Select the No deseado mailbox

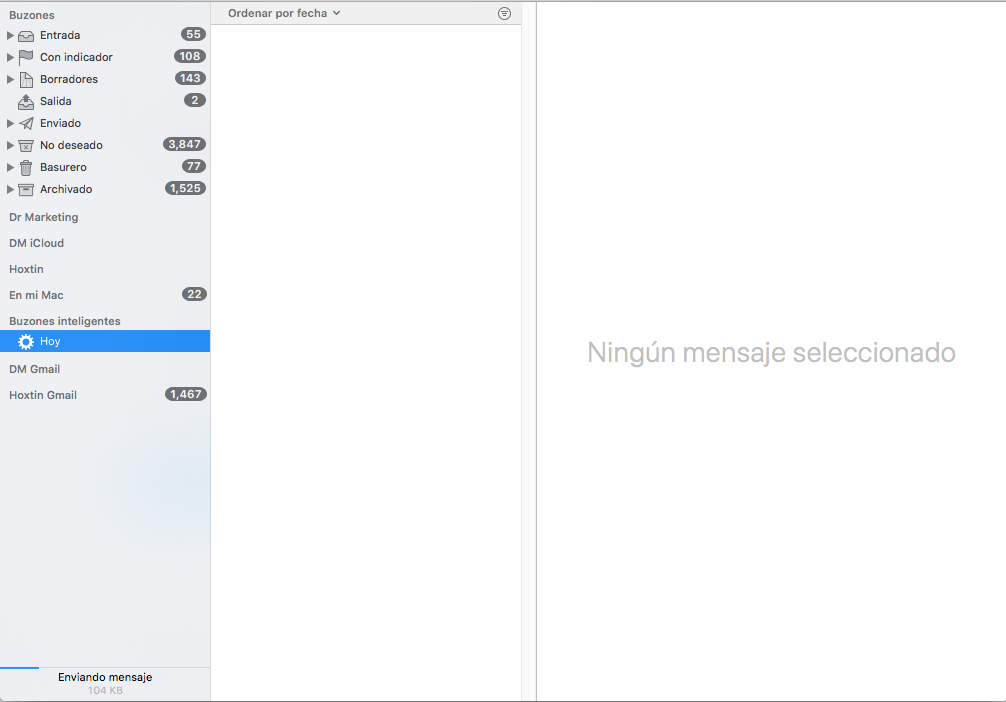[105, 145]
